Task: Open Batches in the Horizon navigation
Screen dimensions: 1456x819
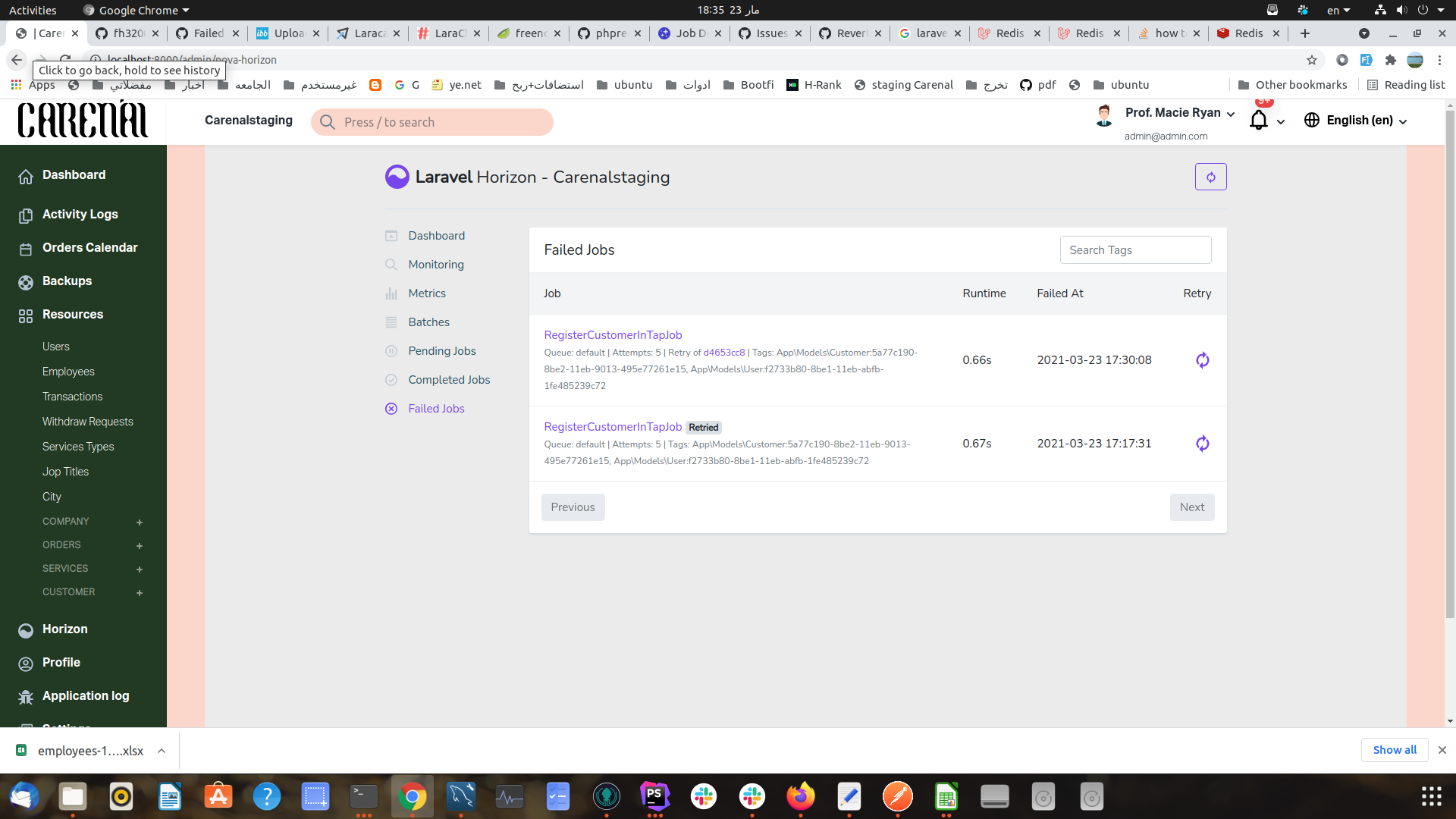Action: (429, 322)
